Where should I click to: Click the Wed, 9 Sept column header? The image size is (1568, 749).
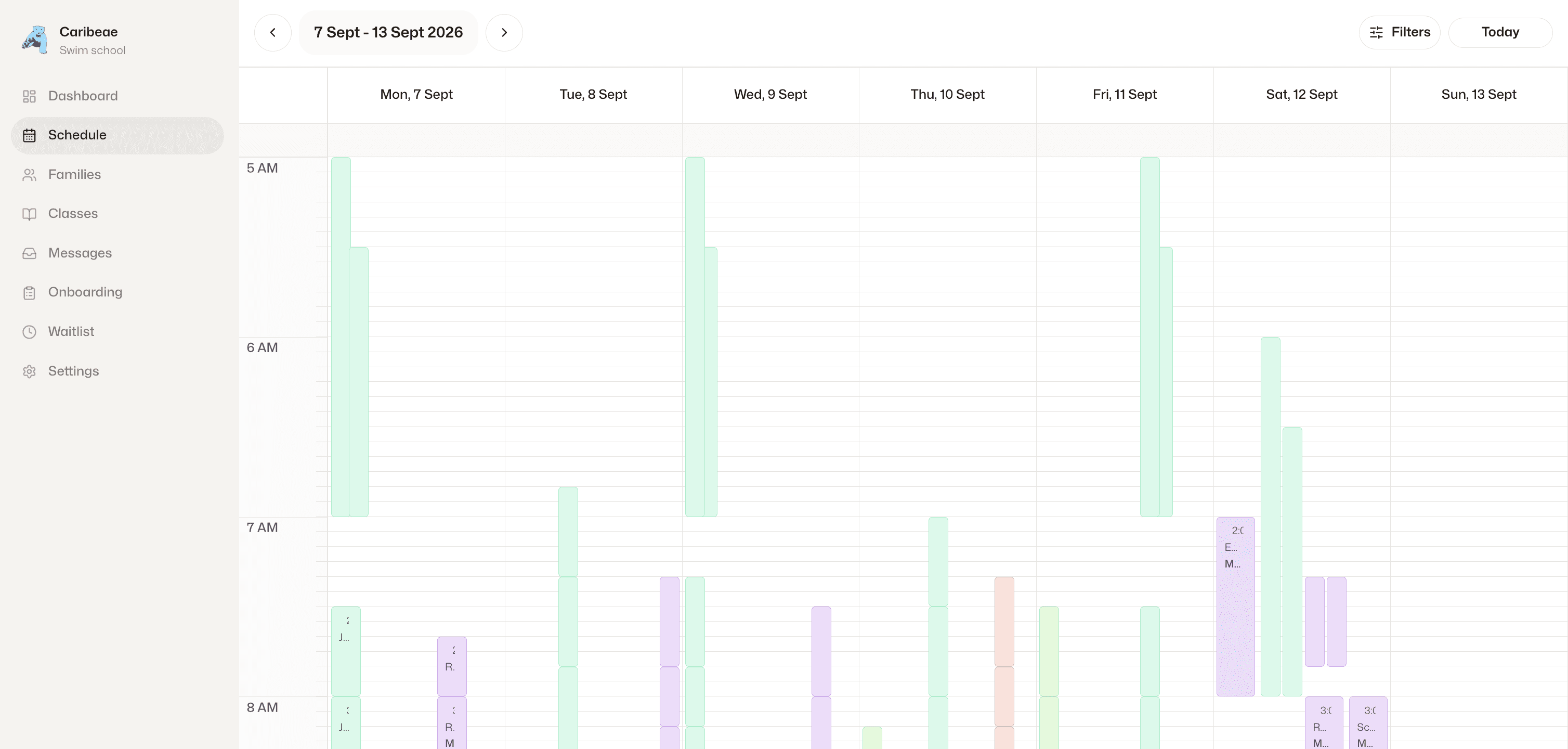[x=770, y=94]
